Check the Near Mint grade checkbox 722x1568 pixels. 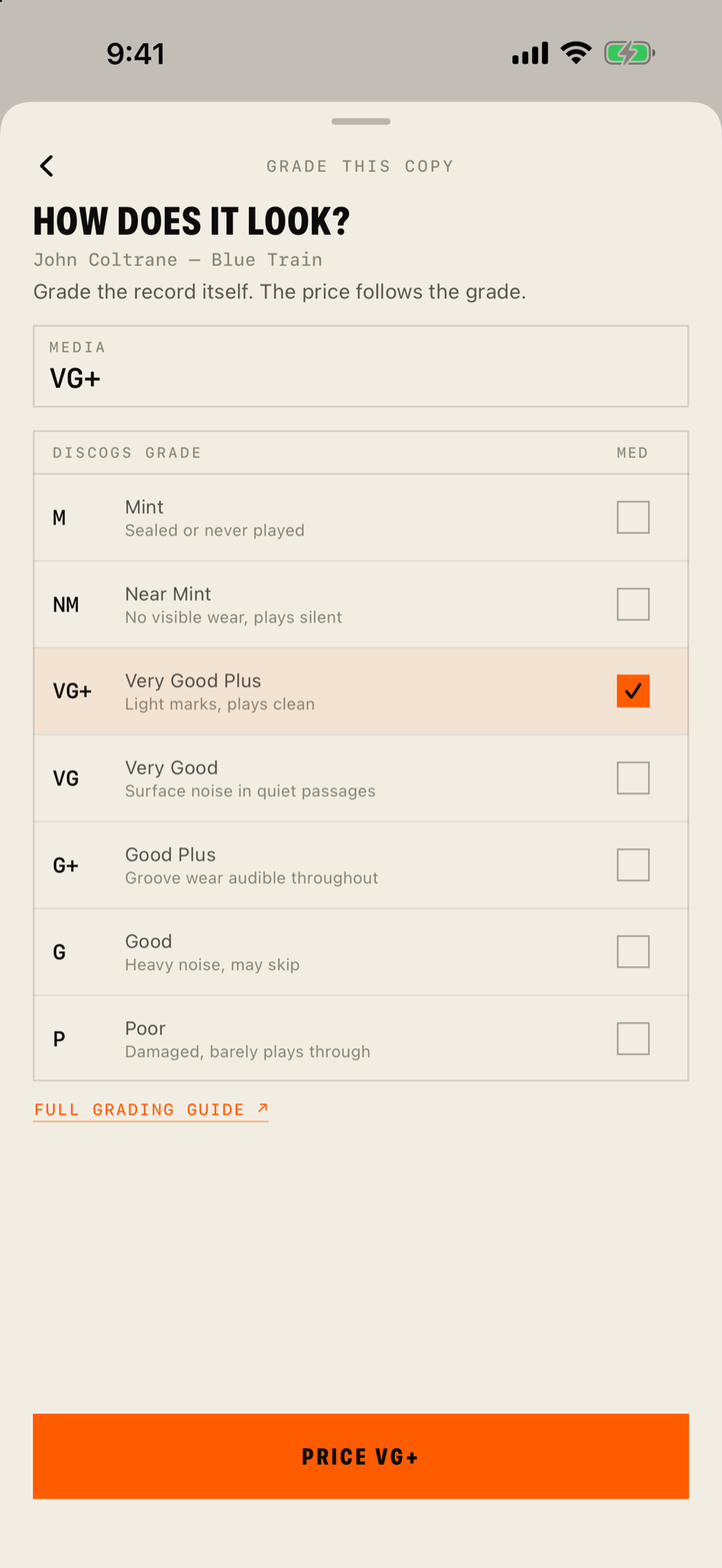click(x=633, y=604)
